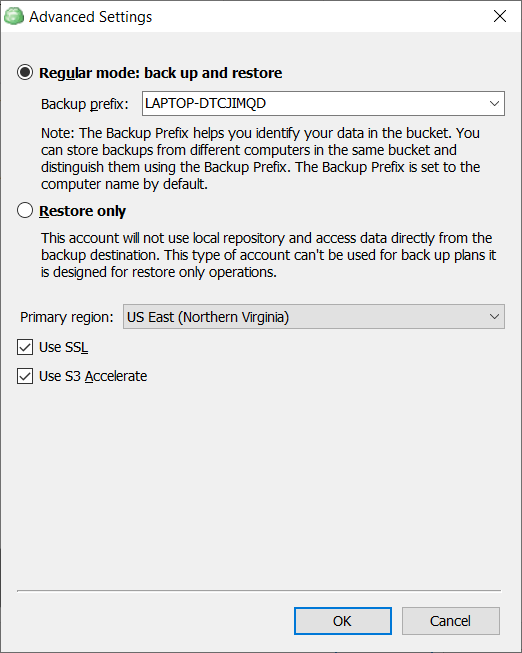Confirm settings with the OK button
The image size is (522, 653).
click(x=342, y=621)
